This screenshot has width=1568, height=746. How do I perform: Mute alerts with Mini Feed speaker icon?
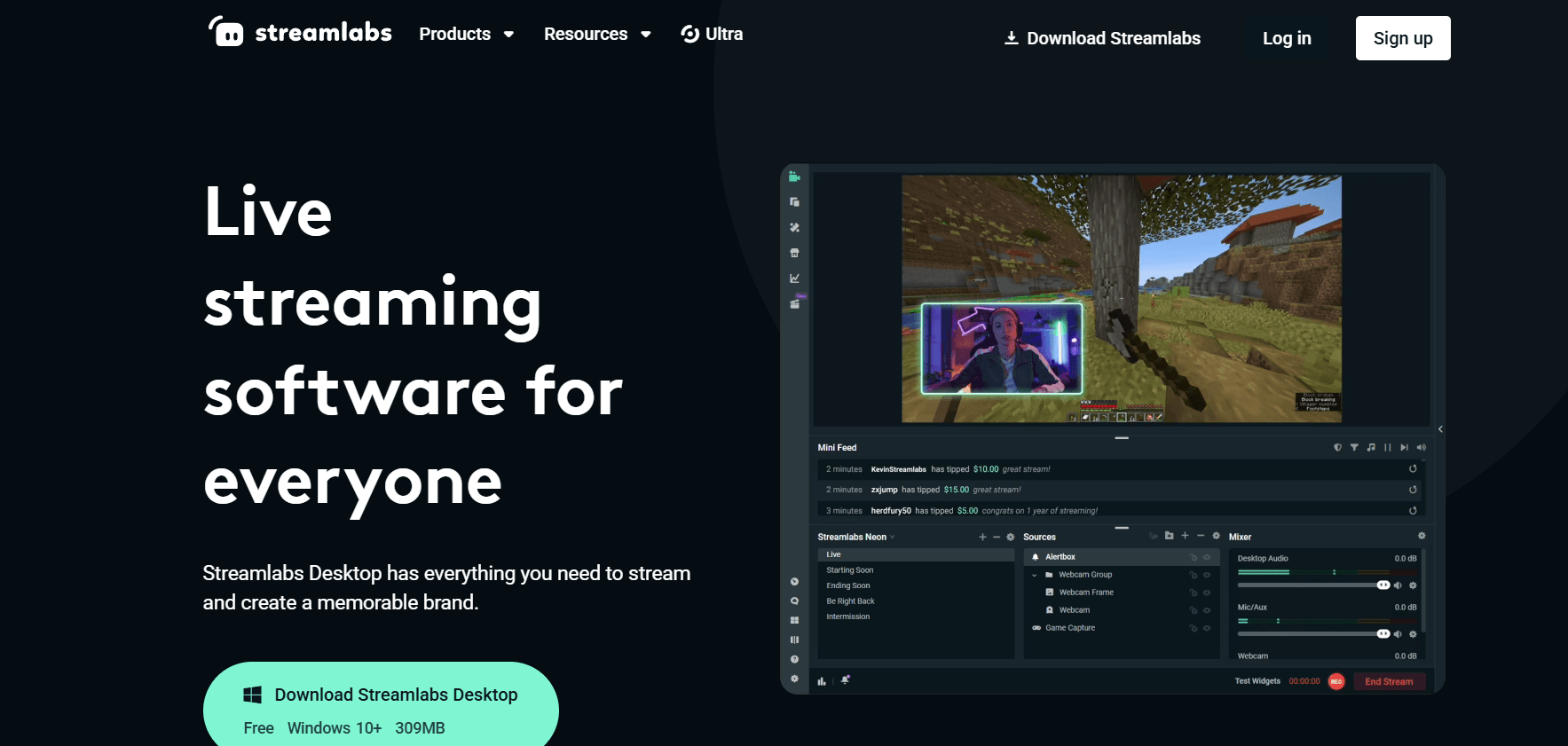[1421, 447]
